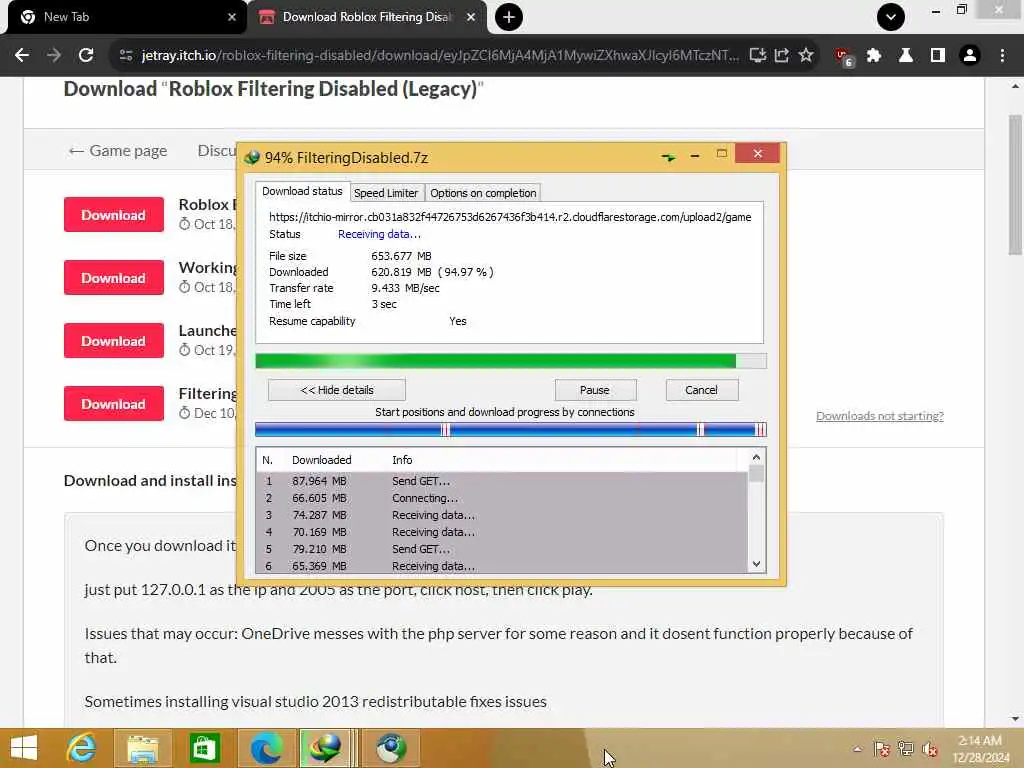Image resolution: width=1024 pixels, height=768 pixels.
Task: Open Chrome three-dot menu
Action: click(x=1002, y=56)
